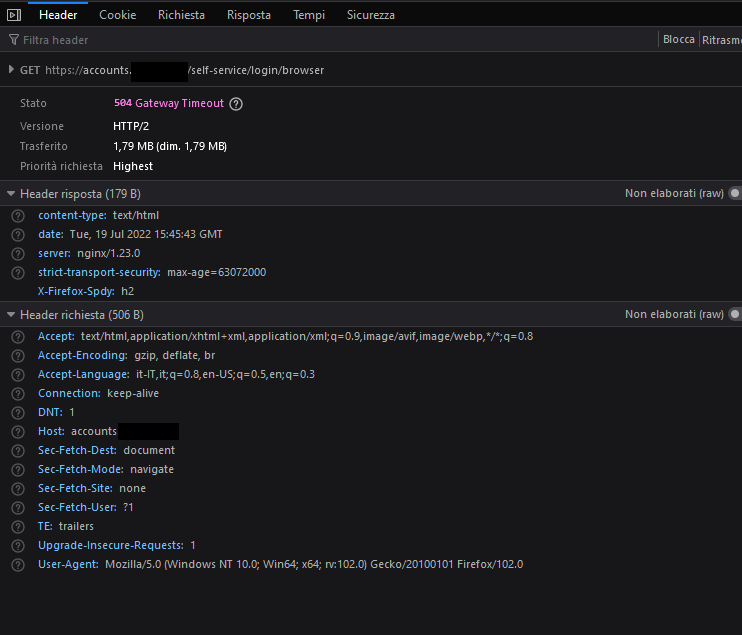Open help icon for Sec-Fetch-Dest header

point(18,450)
